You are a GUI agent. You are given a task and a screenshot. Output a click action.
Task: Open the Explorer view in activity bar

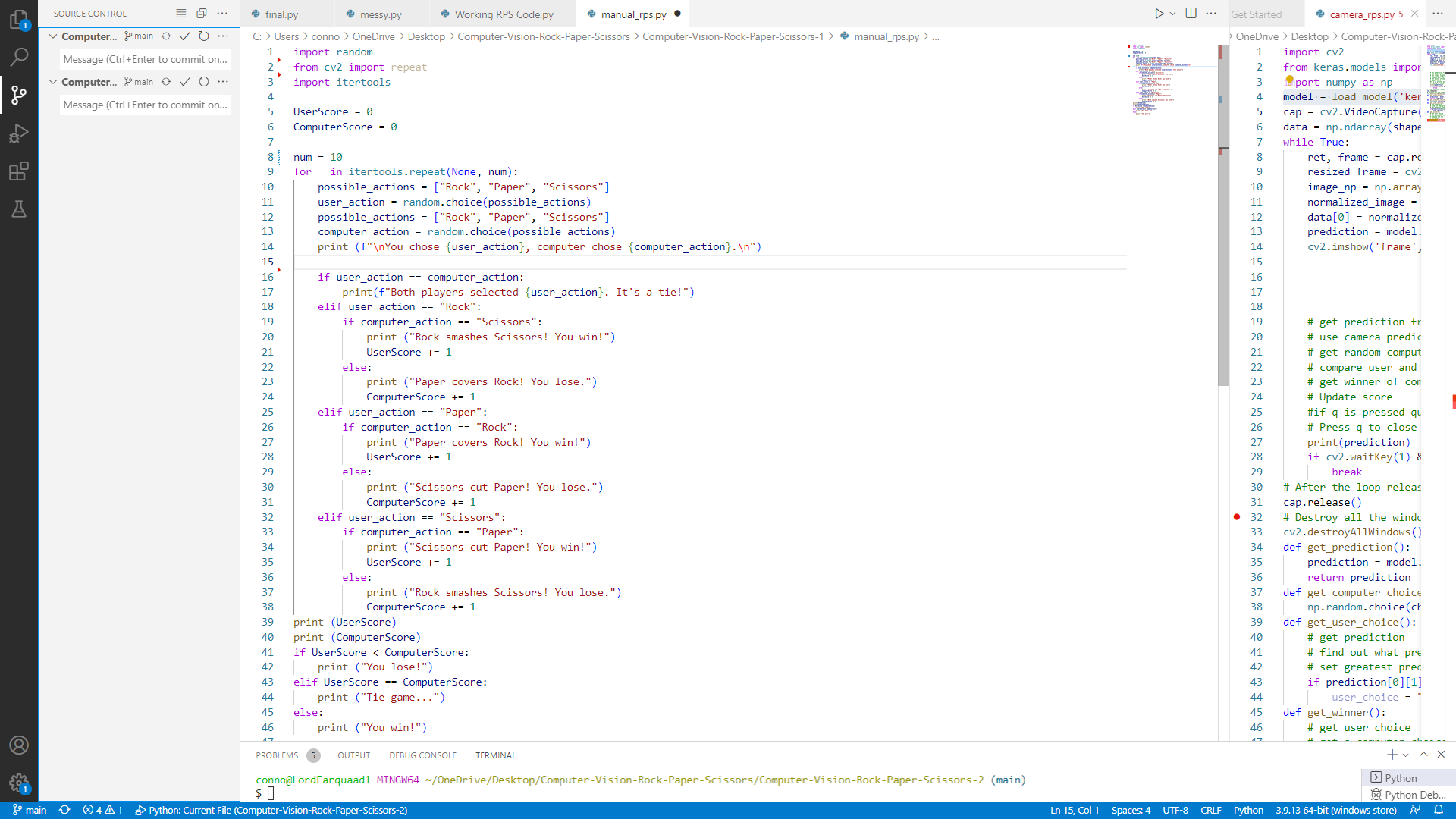19,18
